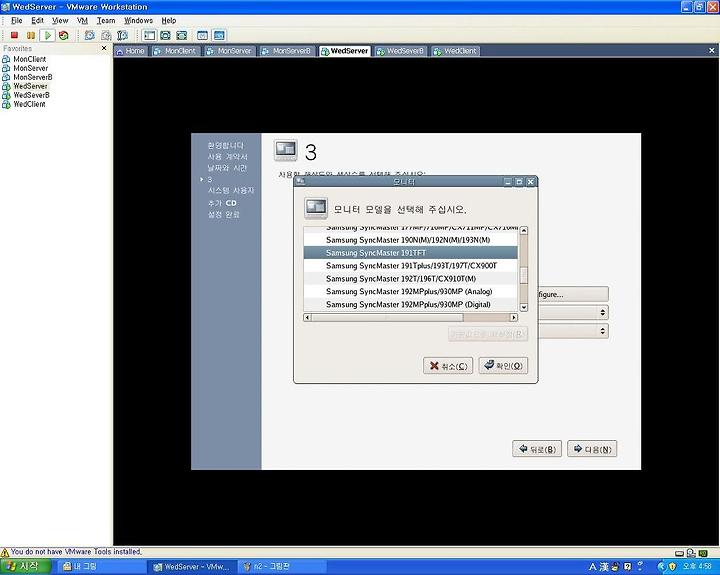The height and width of the screenshot is (575, 720).
Task: Switch to the WedClient tab
Action: point(456,51)
